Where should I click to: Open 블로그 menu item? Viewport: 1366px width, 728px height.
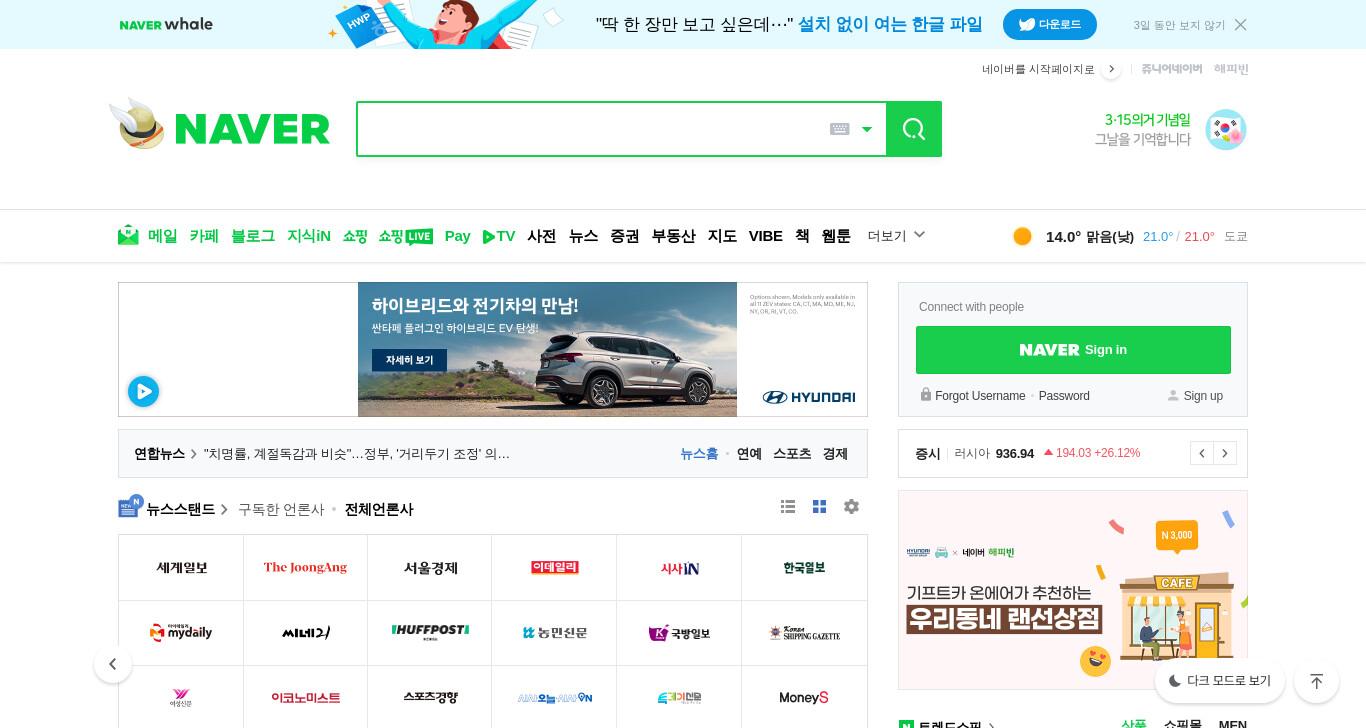[253, 236]
